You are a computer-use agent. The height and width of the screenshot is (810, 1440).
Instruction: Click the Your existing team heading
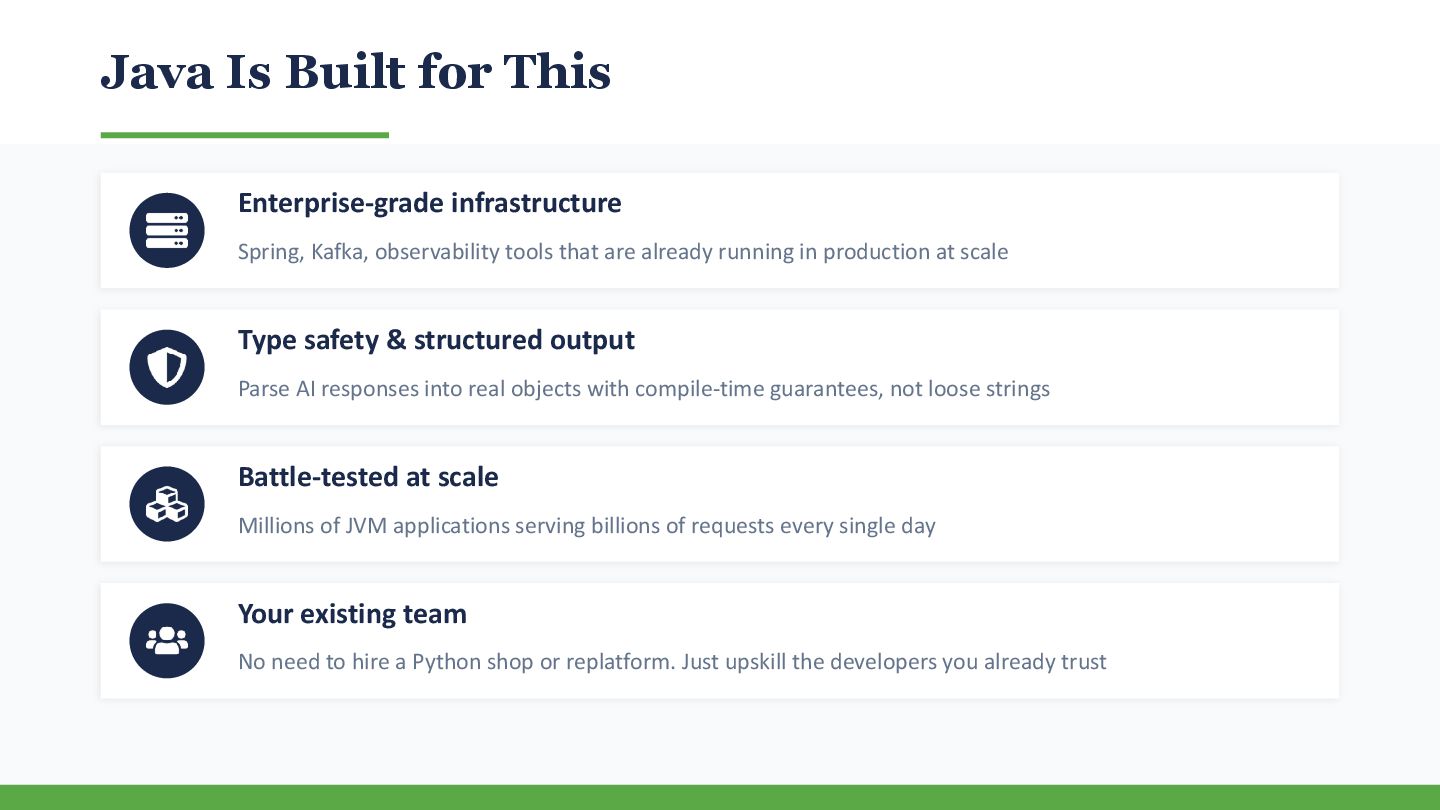point(352,614)
